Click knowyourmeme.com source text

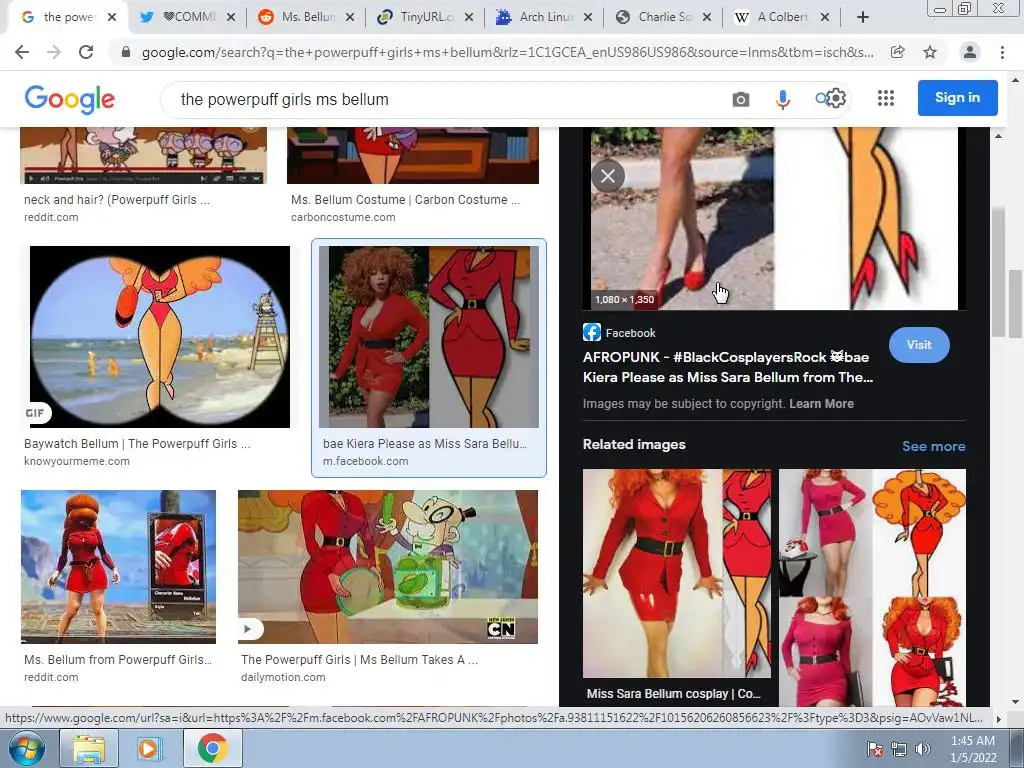pos(77,461)
